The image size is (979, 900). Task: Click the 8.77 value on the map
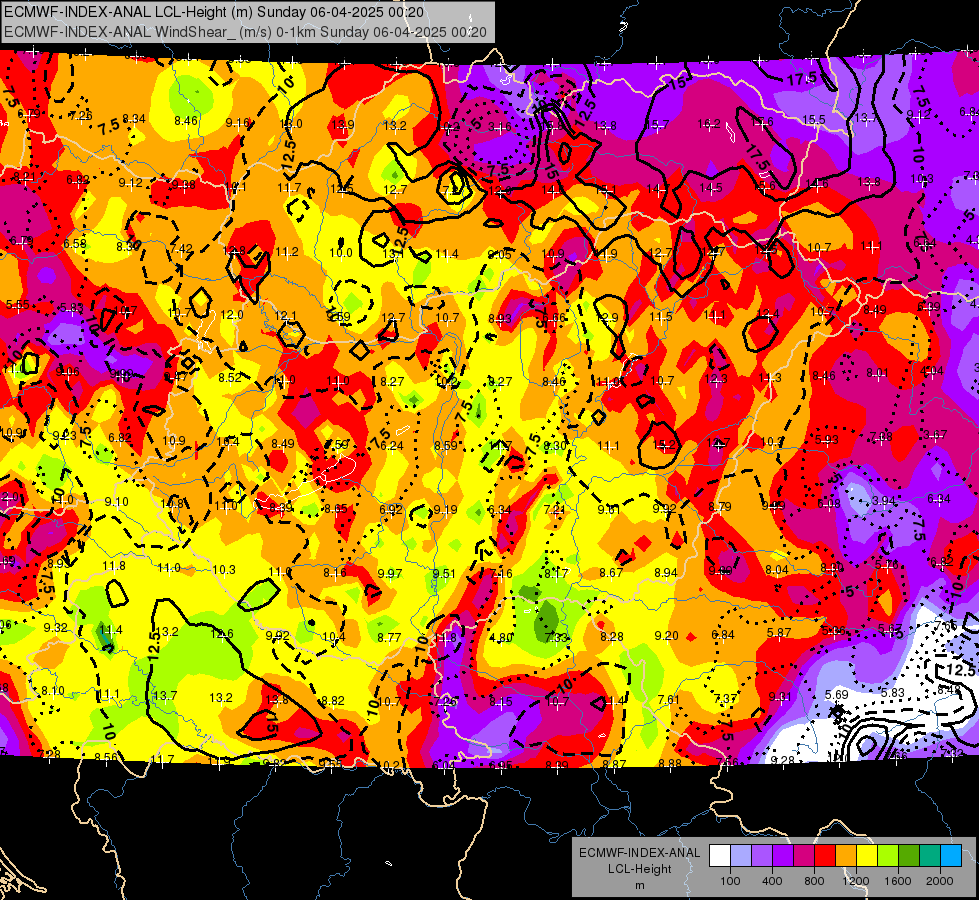tap(389, 638)
